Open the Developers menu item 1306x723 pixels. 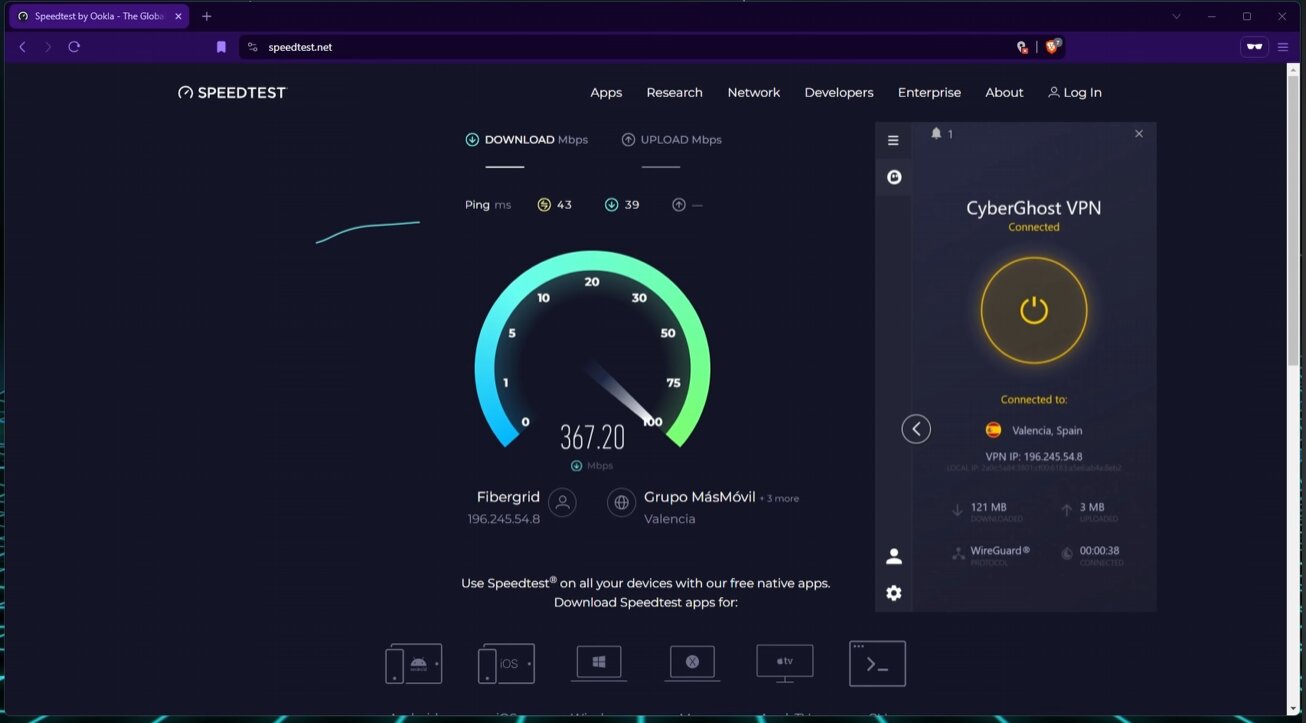point(839,93)
